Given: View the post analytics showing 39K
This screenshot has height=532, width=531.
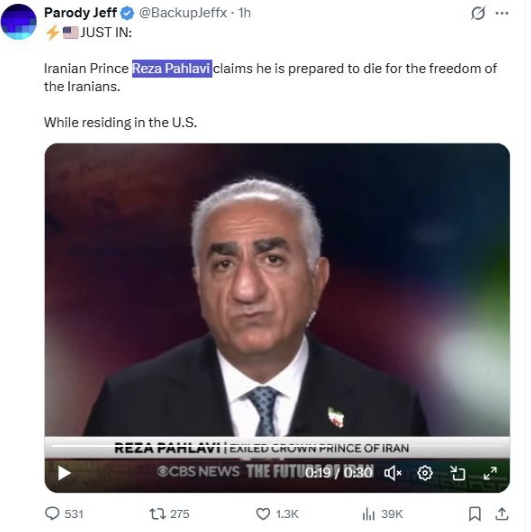Looking at the screenshot, I should click(x=382, y=514).
